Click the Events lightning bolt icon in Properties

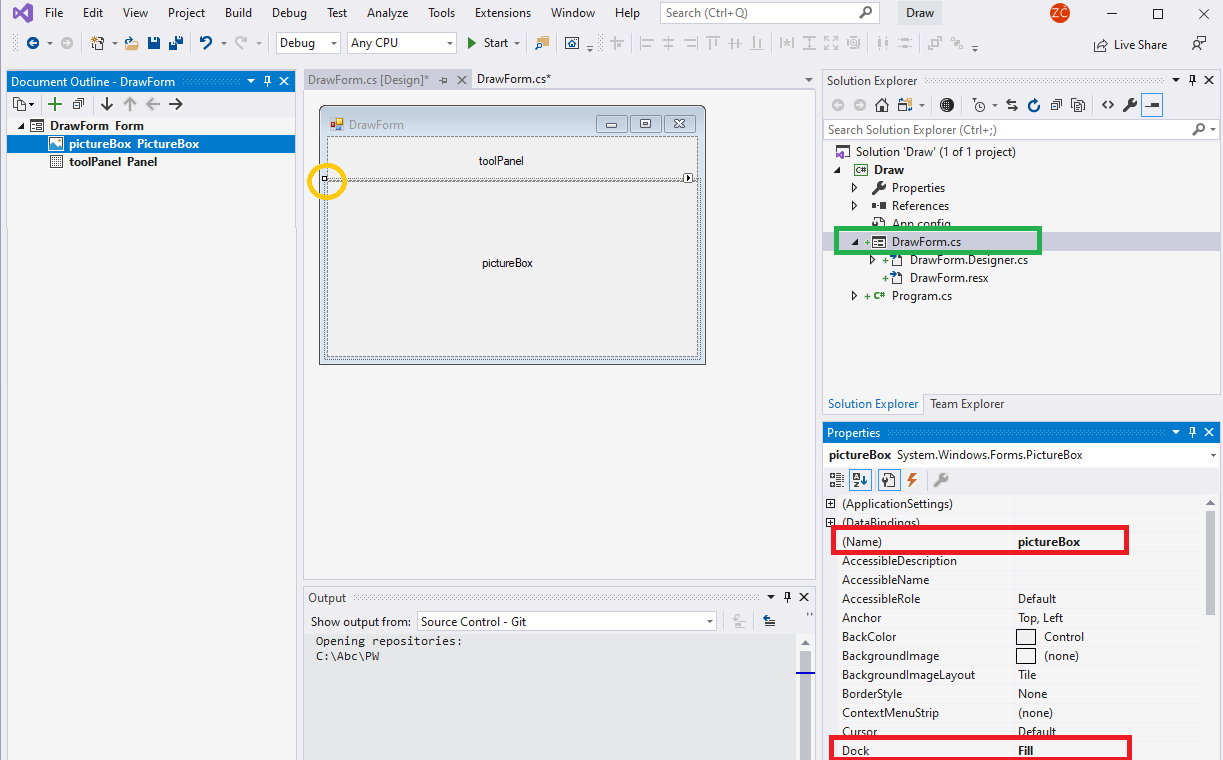coord(912,480)
